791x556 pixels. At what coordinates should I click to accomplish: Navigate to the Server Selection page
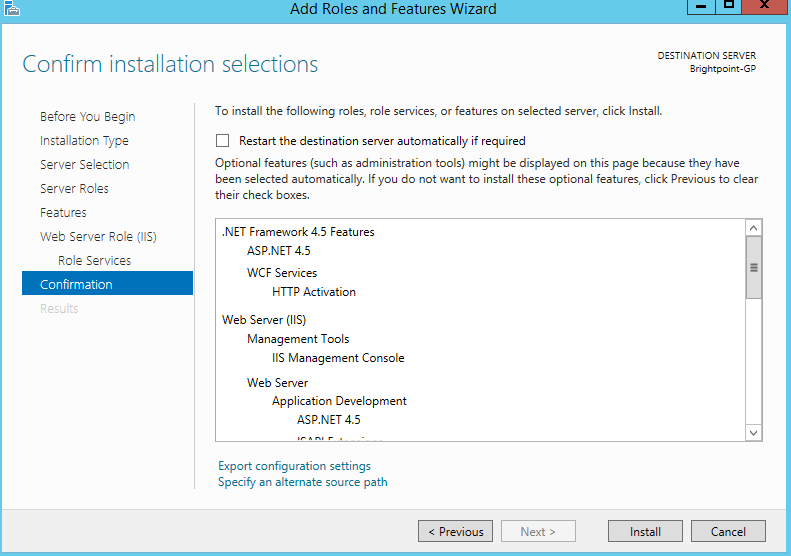pos(84,165)
